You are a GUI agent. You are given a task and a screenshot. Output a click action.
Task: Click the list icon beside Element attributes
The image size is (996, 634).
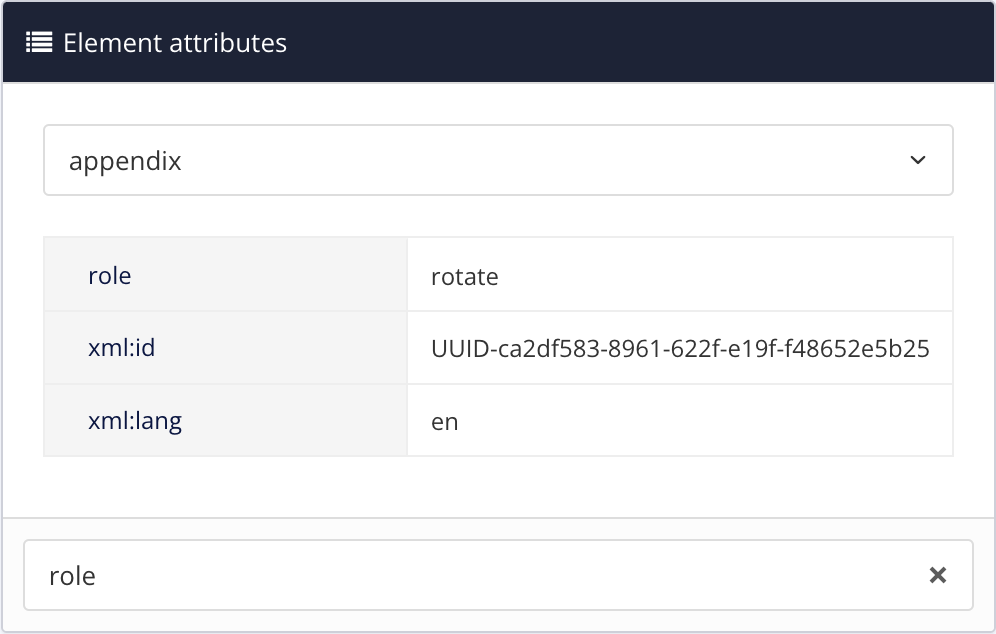coord(37,42)
